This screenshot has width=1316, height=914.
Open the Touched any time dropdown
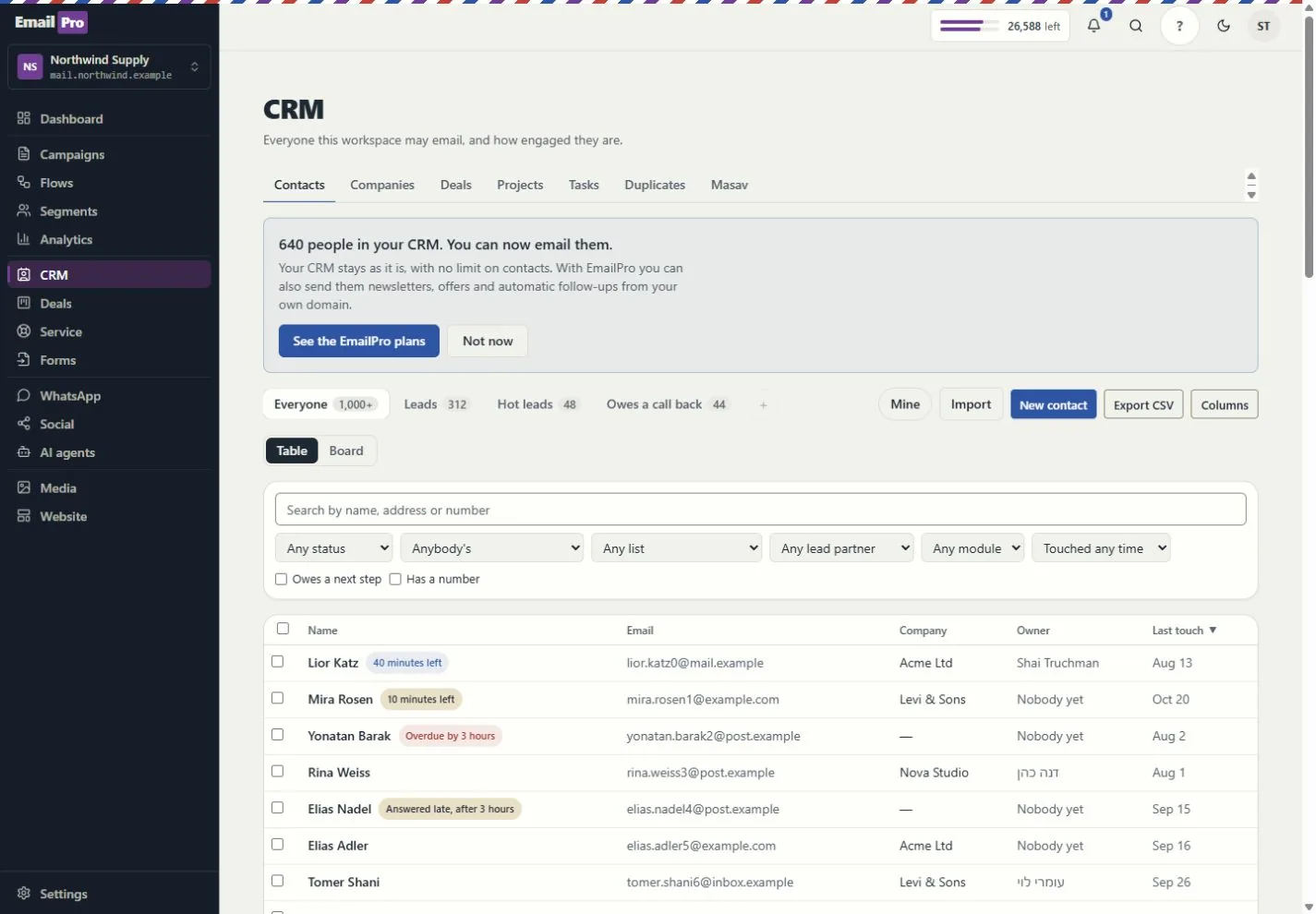1101,548
